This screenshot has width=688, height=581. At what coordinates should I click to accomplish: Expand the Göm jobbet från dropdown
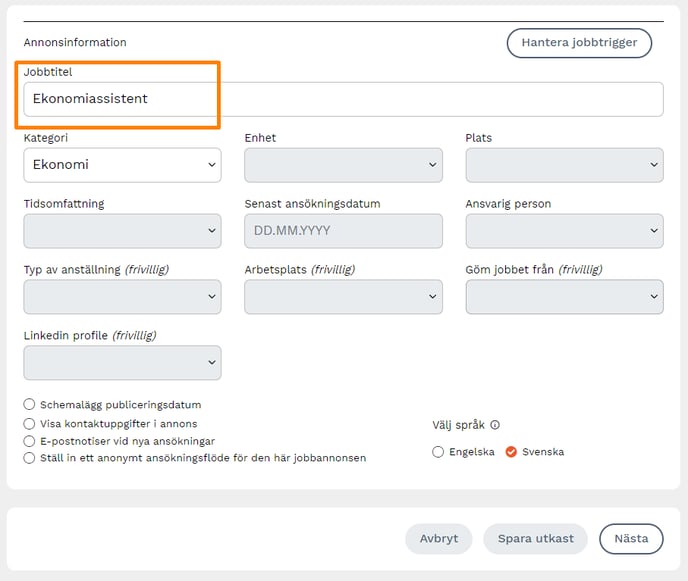click(x=564, y=297)
